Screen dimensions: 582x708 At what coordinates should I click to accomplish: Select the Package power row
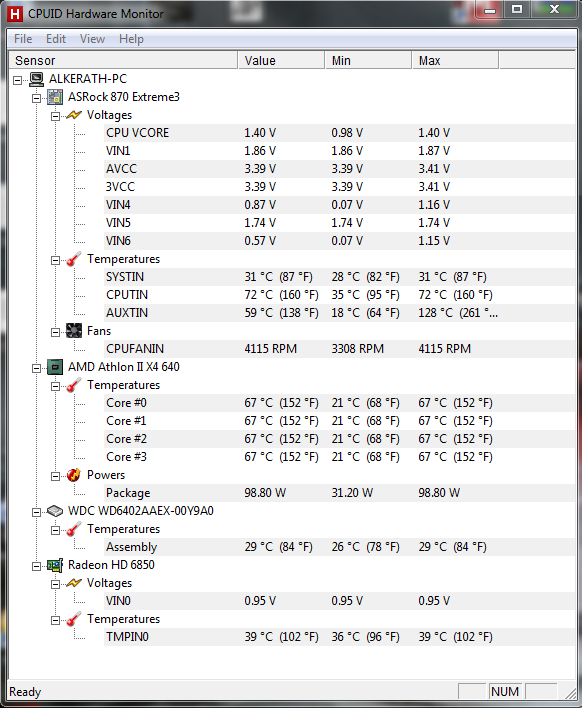click(340, 493)
